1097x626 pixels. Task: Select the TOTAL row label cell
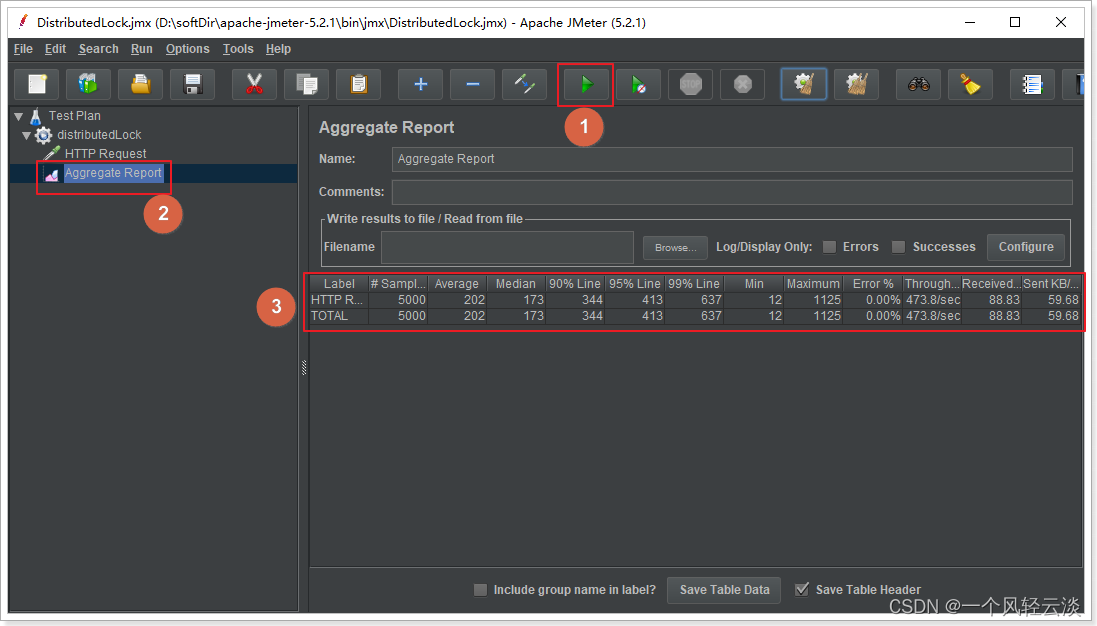[x=339, y=316]
